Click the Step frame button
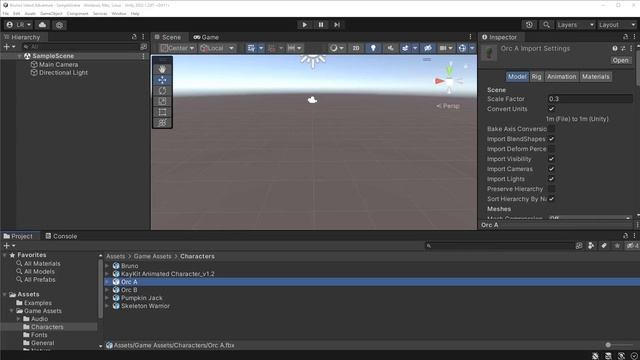 point(337,25)
